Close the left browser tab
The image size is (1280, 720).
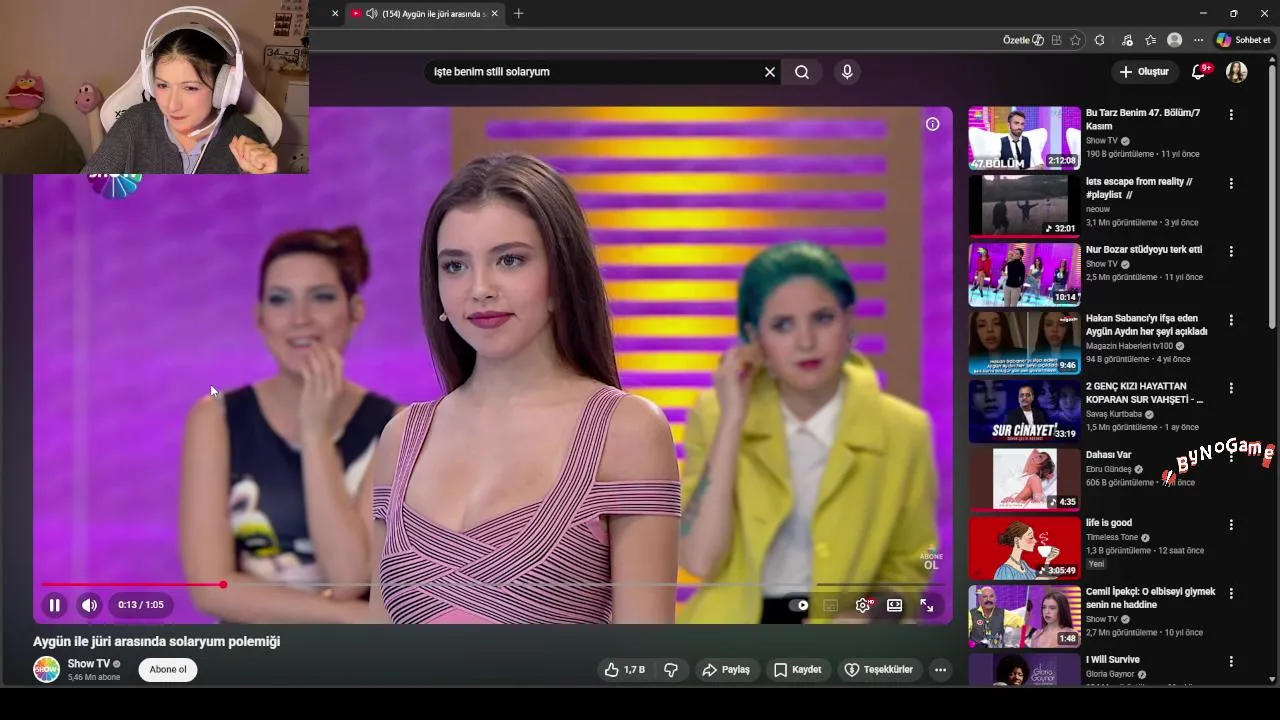click(x=335, y=14)
